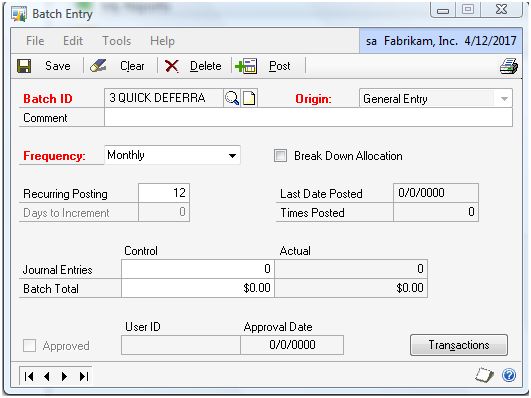Click the Journal Entries Actual field

tap(351, 269)
